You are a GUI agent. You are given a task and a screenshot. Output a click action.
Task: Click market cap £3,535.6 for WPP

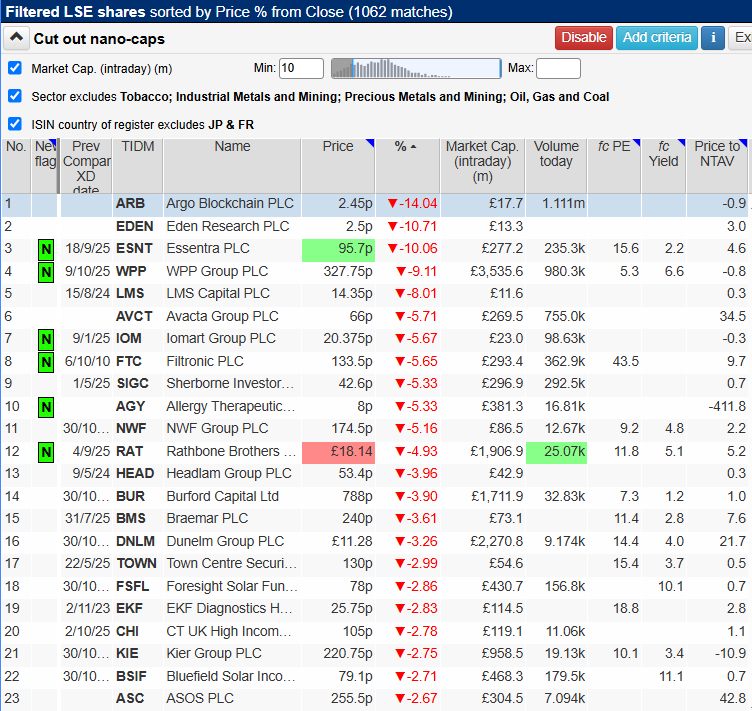[x=497, y=271]
